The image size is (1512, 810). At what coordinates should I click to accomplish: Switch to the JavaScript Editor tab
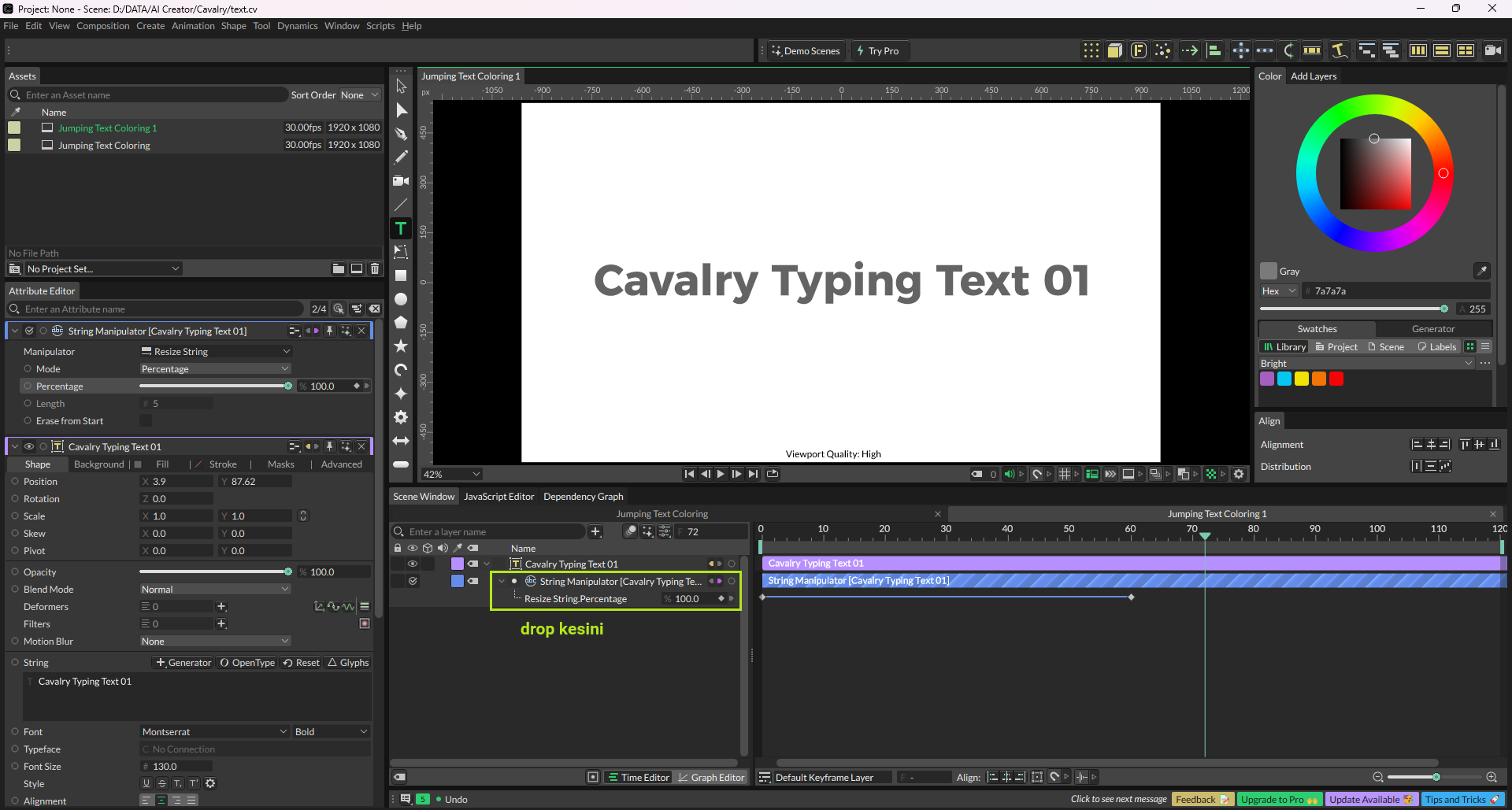pyautogui.click(x=498, y=497)
